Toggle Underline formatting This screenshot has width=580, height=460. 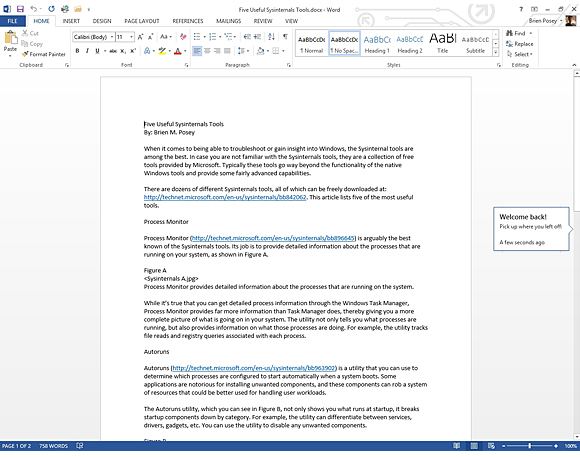click(x=97, y=51)
